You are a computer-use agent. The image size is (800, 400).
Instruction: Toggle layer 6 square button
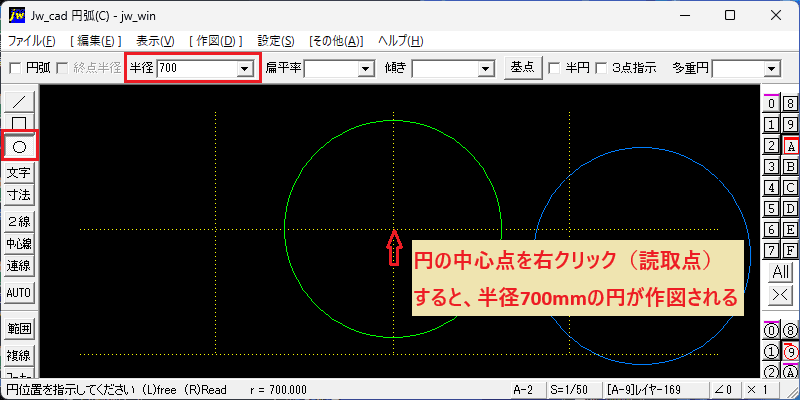pos(771,230)
